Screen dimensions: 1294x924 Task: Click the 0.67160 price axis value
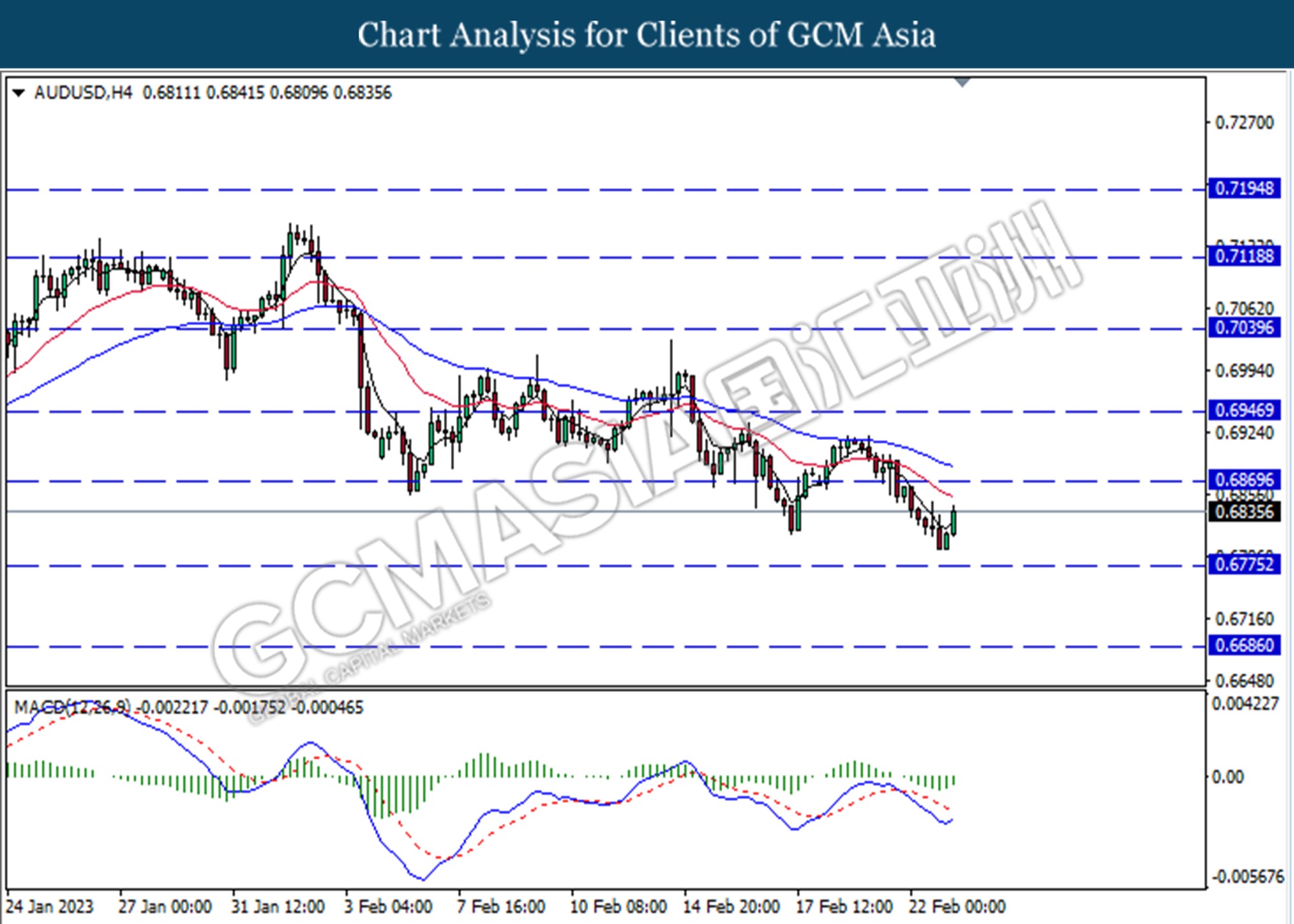[x=1244, y=619]
